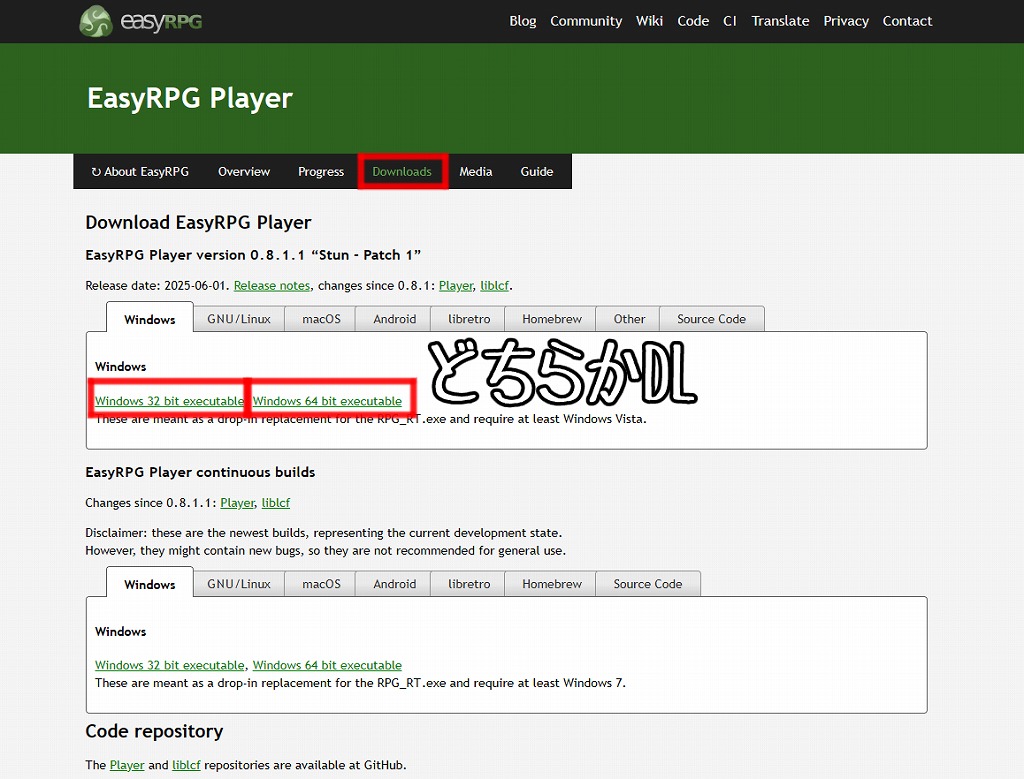Switch to libretro tab for version 0.8.1.1
This screenshot has height=779, width=1024.
[469, 319]
